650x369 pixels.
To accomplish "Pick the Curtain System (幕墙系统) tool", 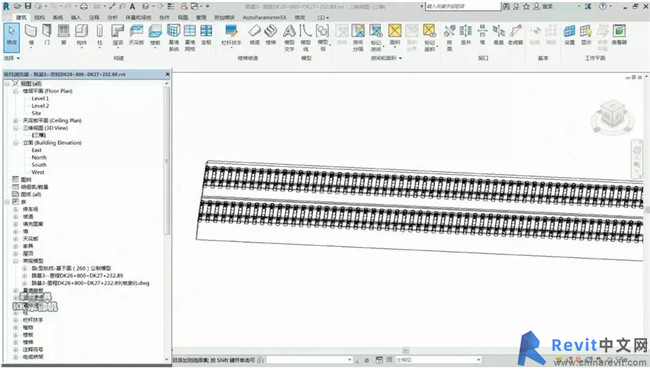I will [x=173, y=37].
